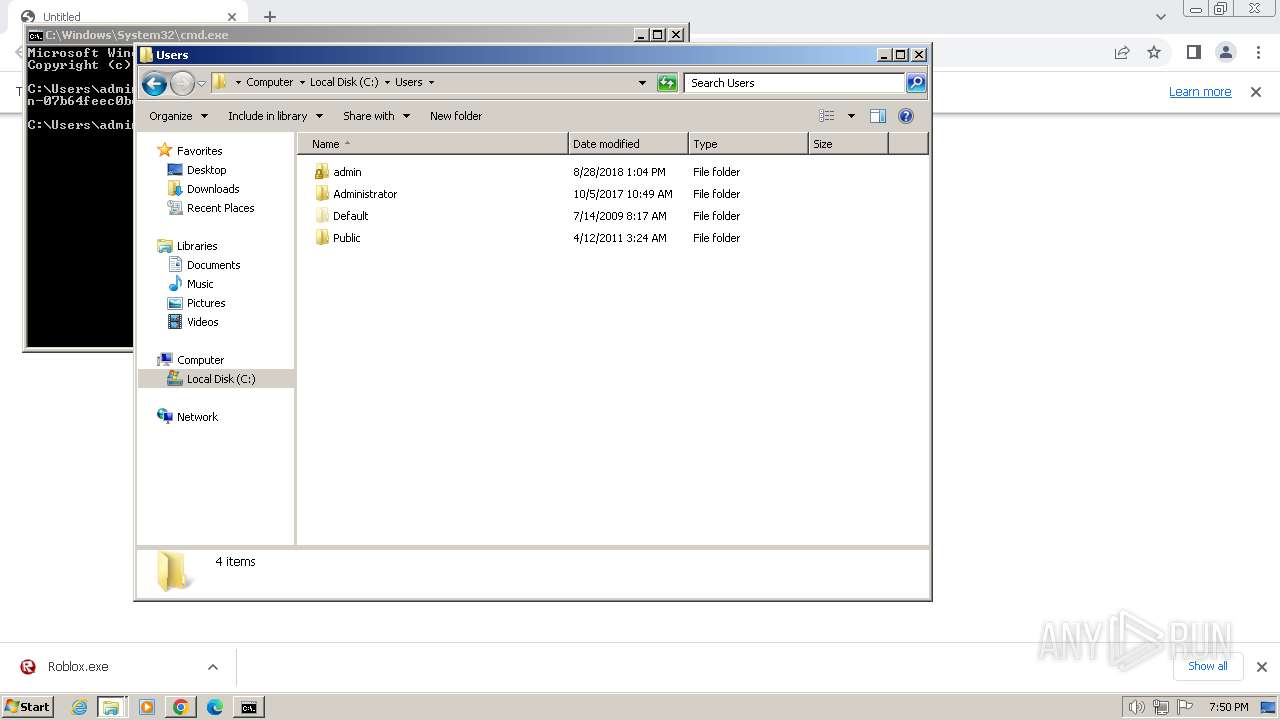
Task: Open Music library
Action: click(200, 284)
